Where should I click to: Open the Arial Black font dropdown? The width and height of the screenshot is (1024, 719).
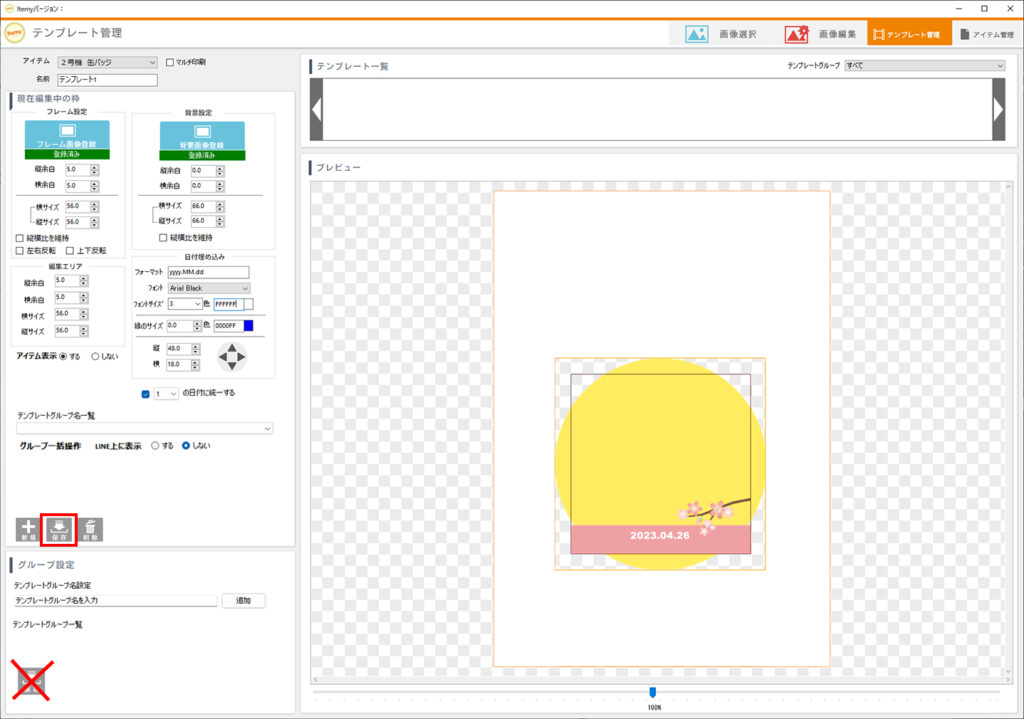pyautogui.click(x=209, y=288)
